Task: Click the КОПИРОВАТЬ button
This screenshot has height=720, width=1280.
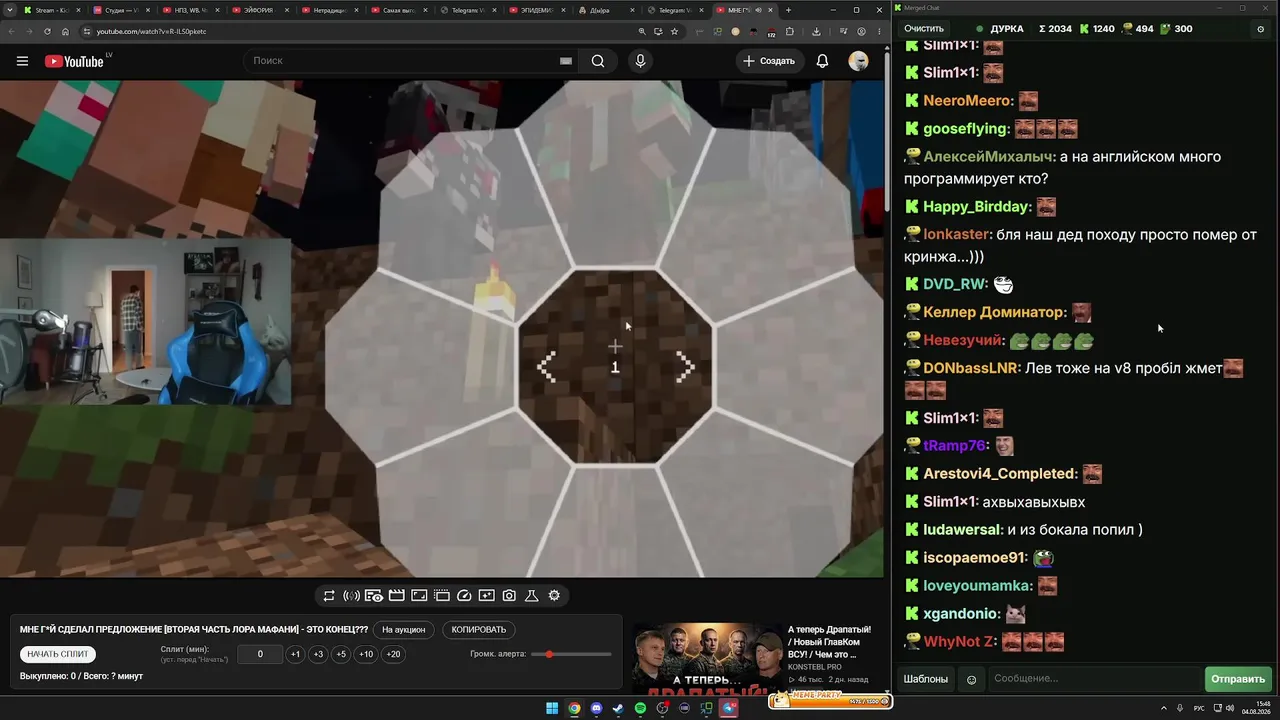Action: point(479,630)
